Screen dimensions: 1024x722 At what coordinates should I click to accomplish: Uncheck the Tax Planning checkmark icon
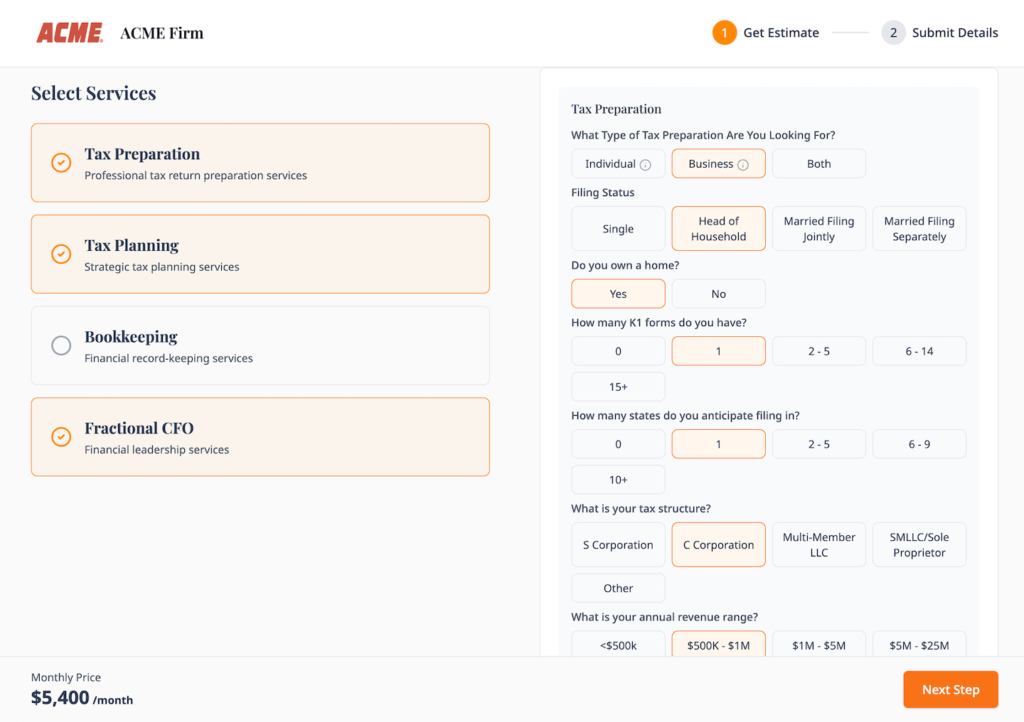pyautogui.click(x=61, y=253)
